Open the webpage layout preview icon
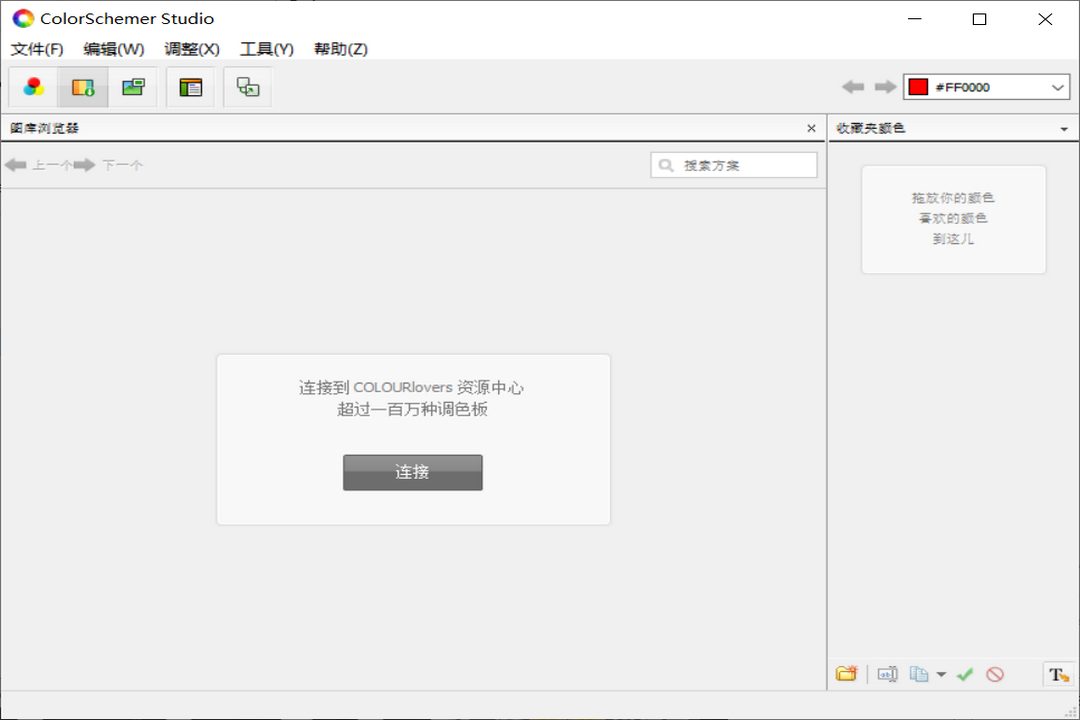 point(190,87)
